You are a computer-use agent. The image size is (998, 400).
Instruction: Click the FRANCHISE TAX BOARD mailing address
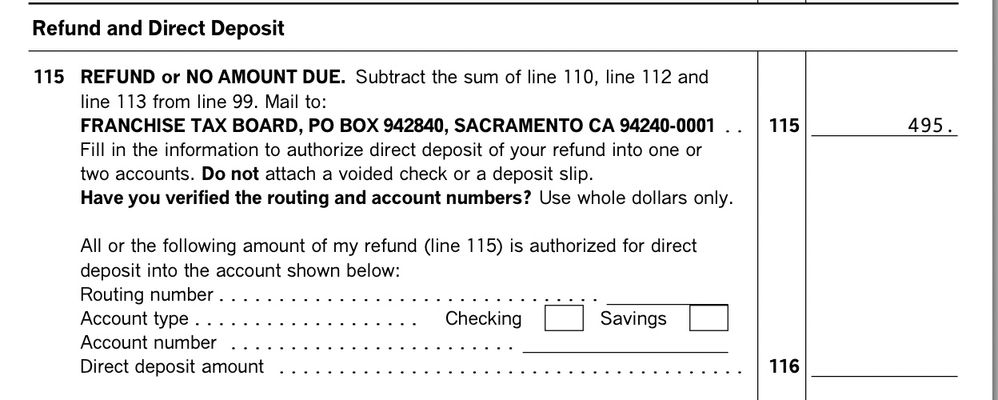tap(397, 125)
